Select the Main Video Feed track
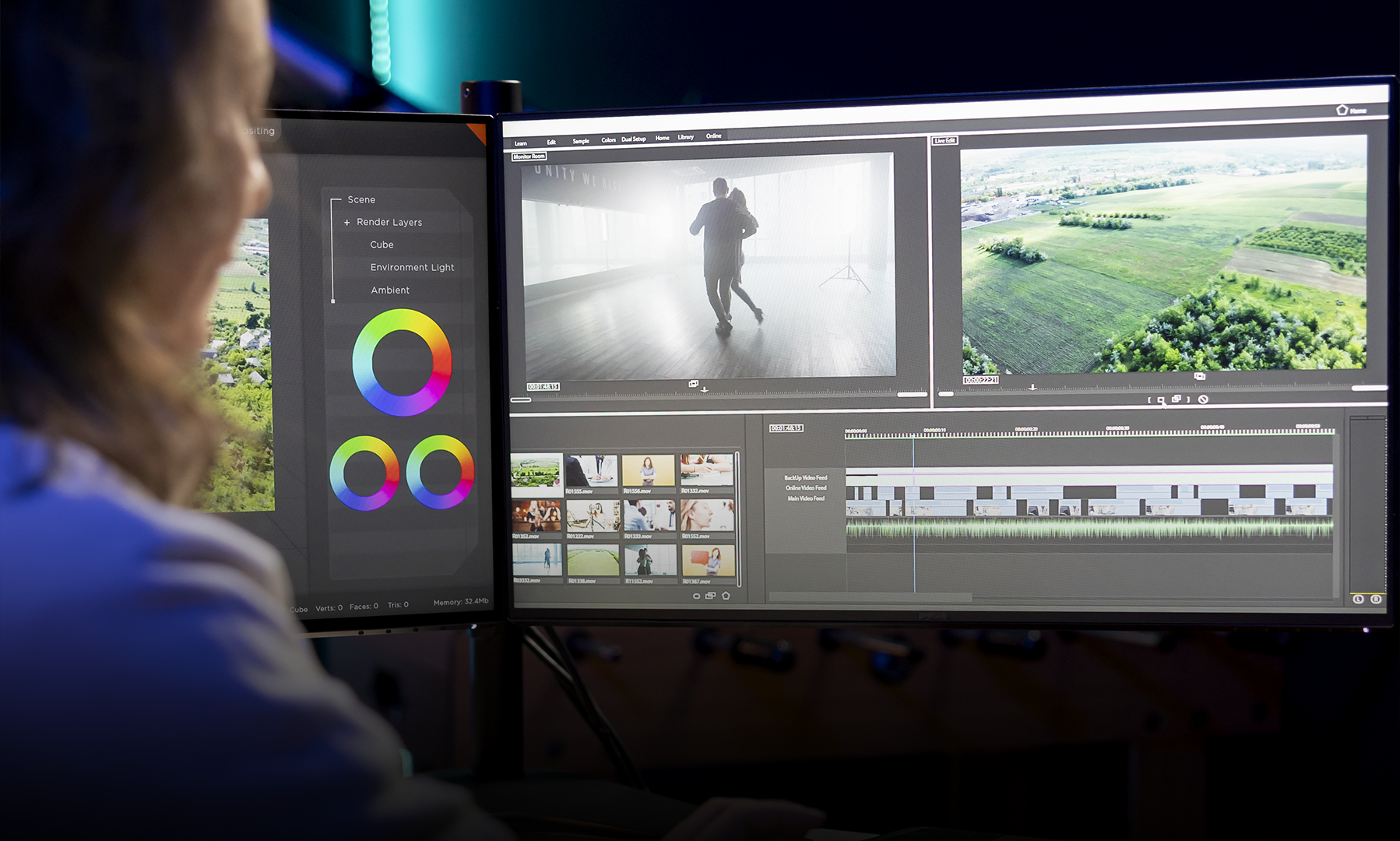Viewport: 1400px width, 841px height. [x=805, y=498]
